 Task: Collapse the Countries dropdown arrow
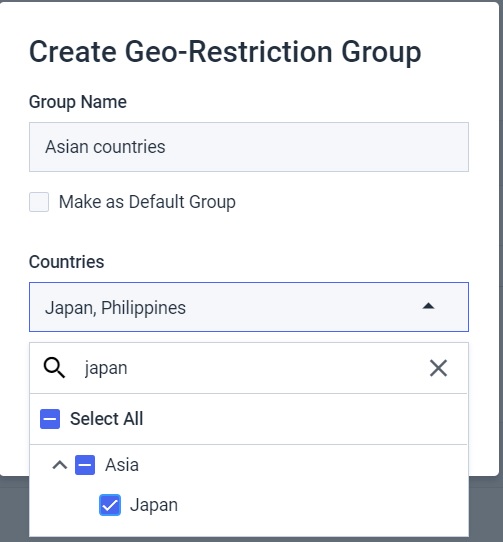tap(428, 306)
